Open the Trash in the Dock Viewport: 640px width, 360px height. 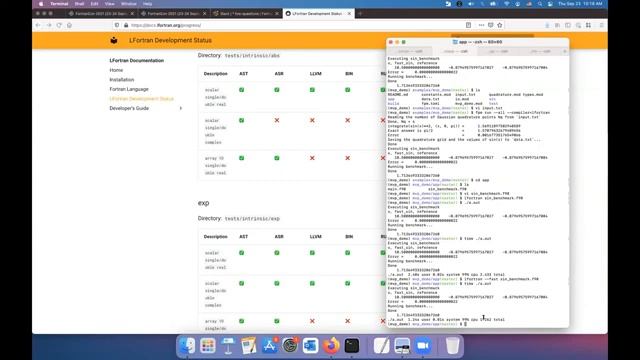452,346
